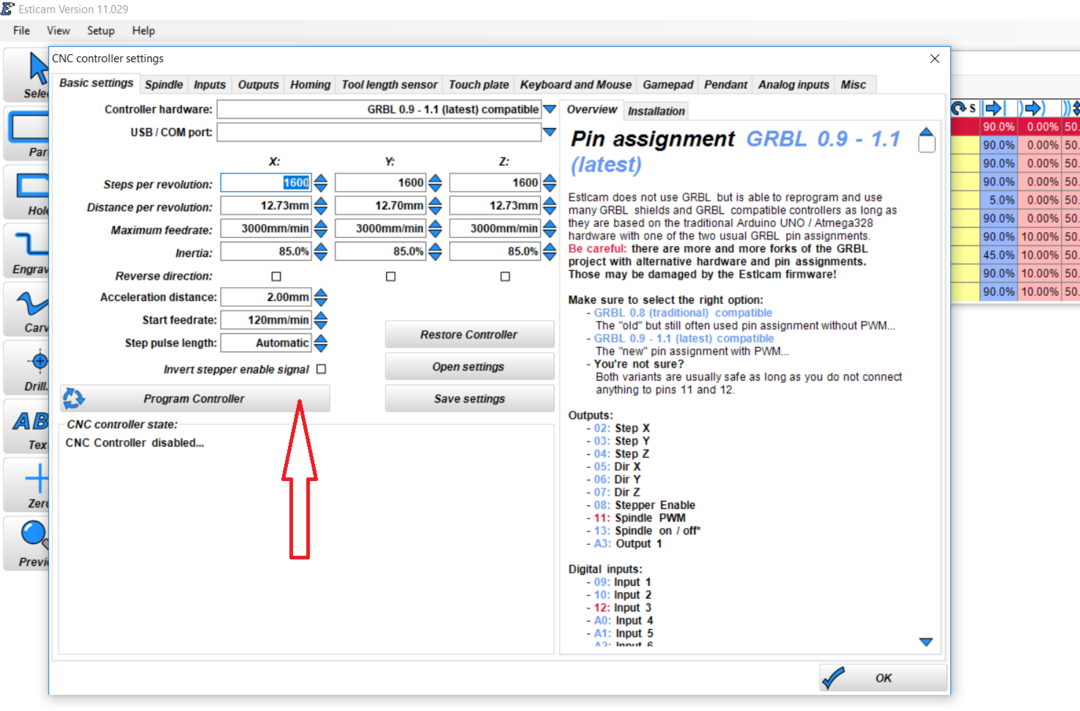Open the Setup menu
The width and height of the screenshot is (1080, 711).
[x=100, y=31]
